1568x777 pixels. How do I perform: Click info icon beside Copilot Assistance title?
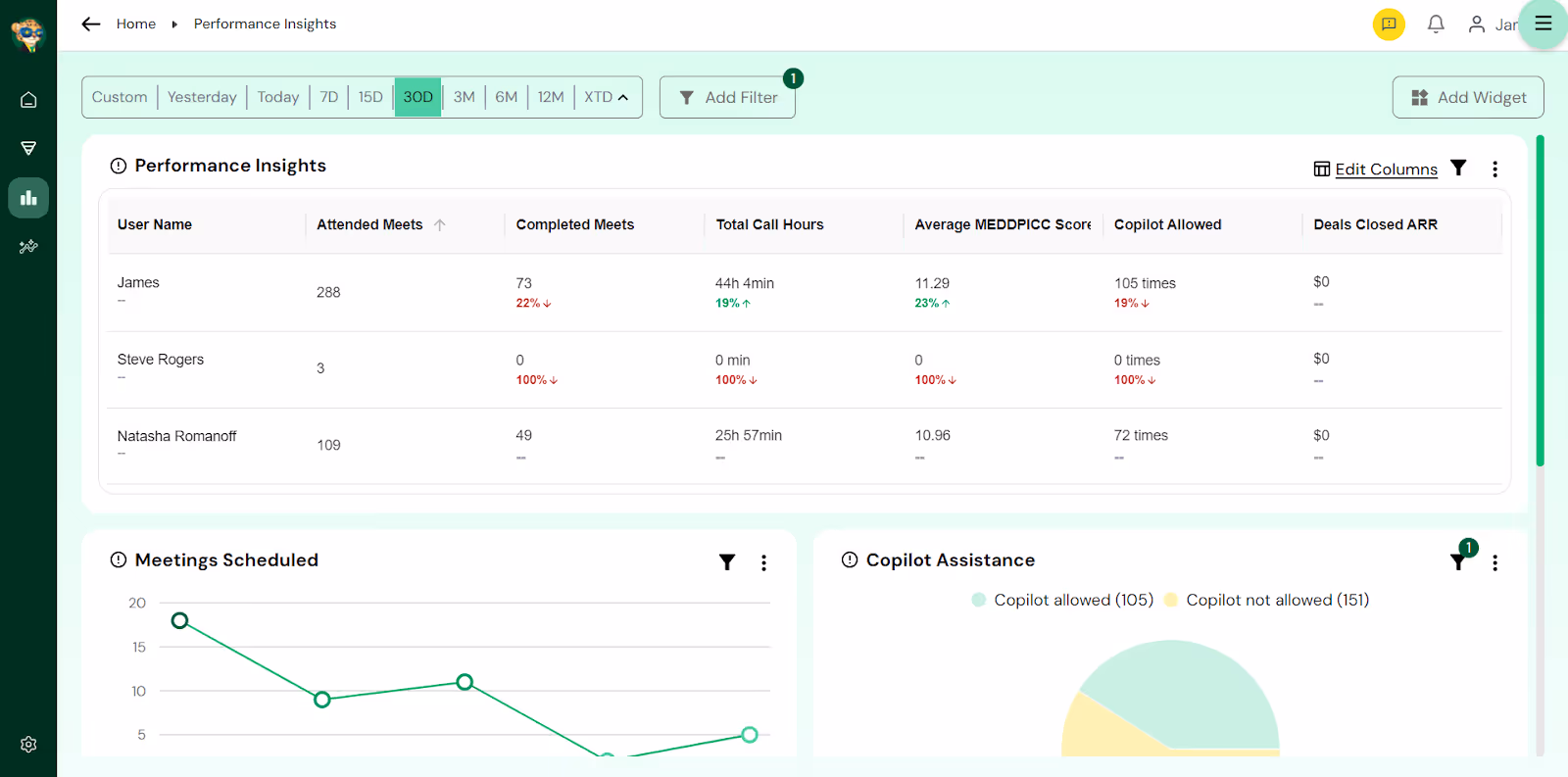[x=850, y=559]
